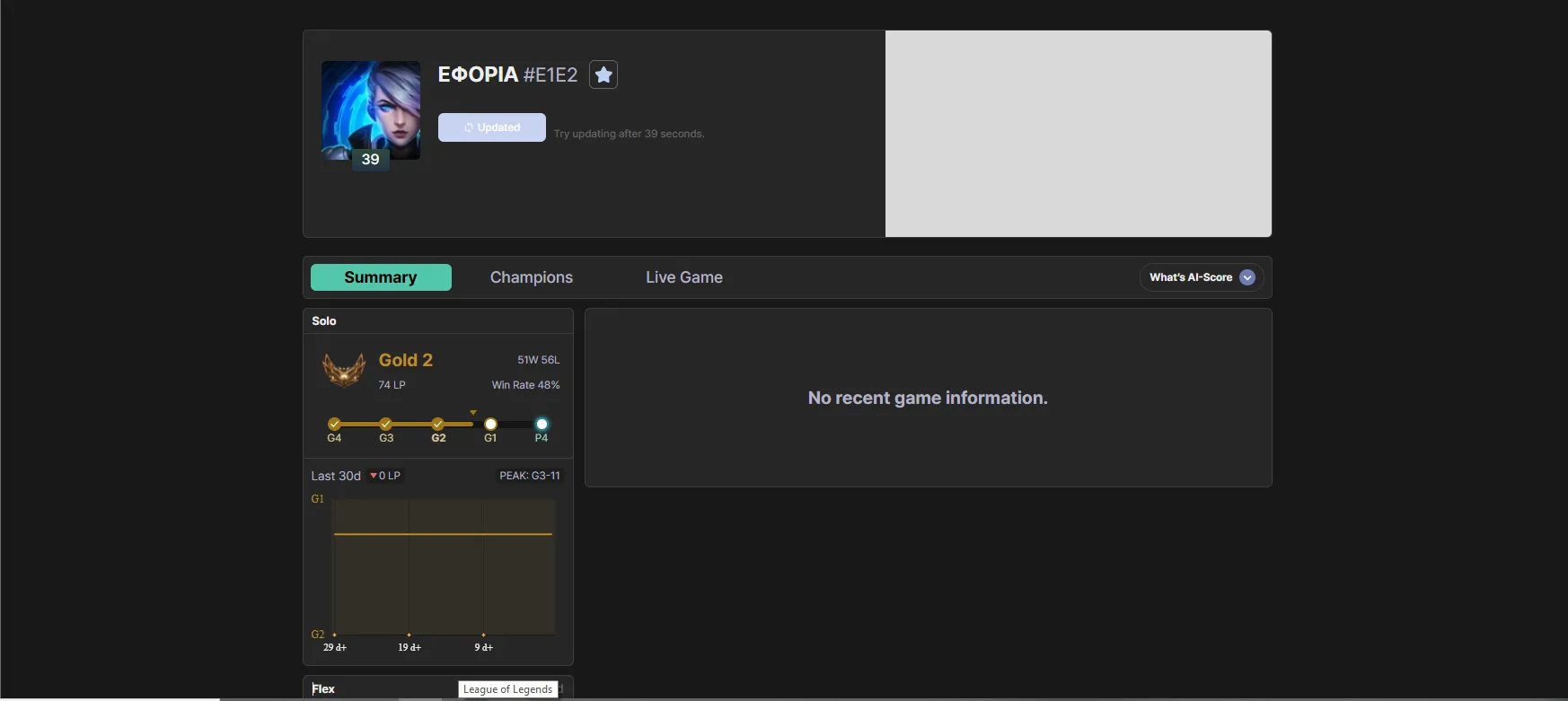This screenshot has width=1568, height=701.
Task: Open the Champions tab
Action: (532, 277)
